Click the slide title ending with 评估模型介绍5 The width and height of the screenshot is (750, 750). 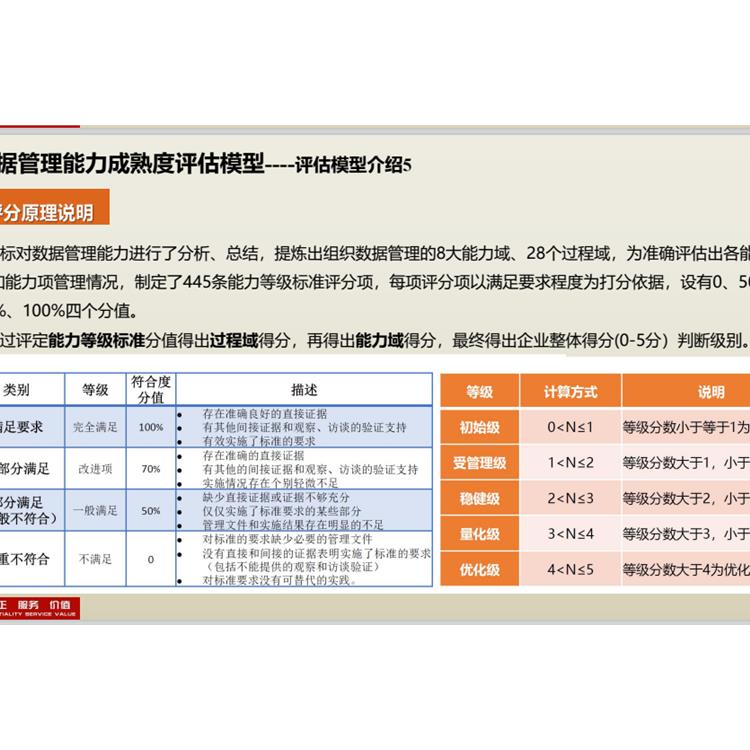pyautogui.click(x=206, y=165)
